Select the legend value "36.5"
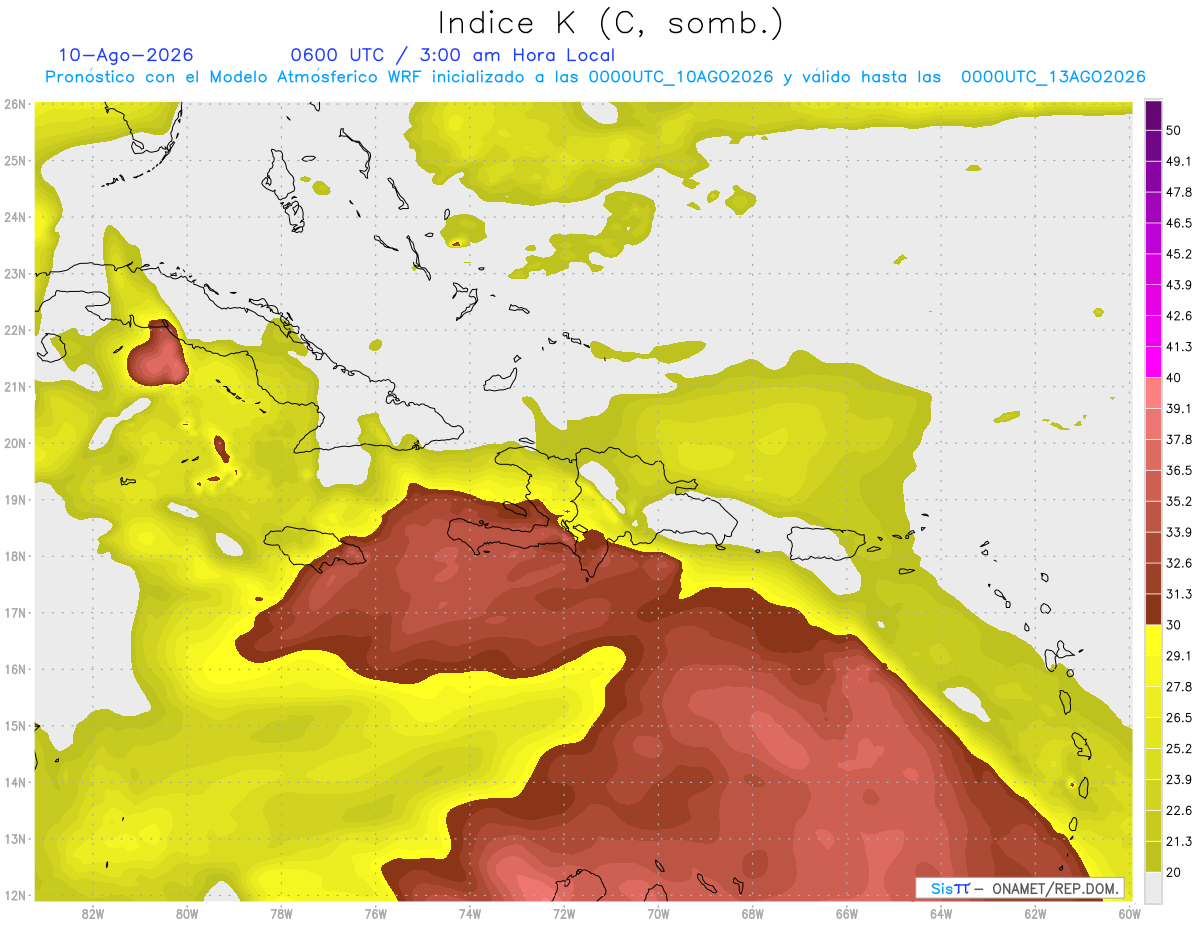The width and height of the screenshot is (1200, 927). click(1180, 470)
